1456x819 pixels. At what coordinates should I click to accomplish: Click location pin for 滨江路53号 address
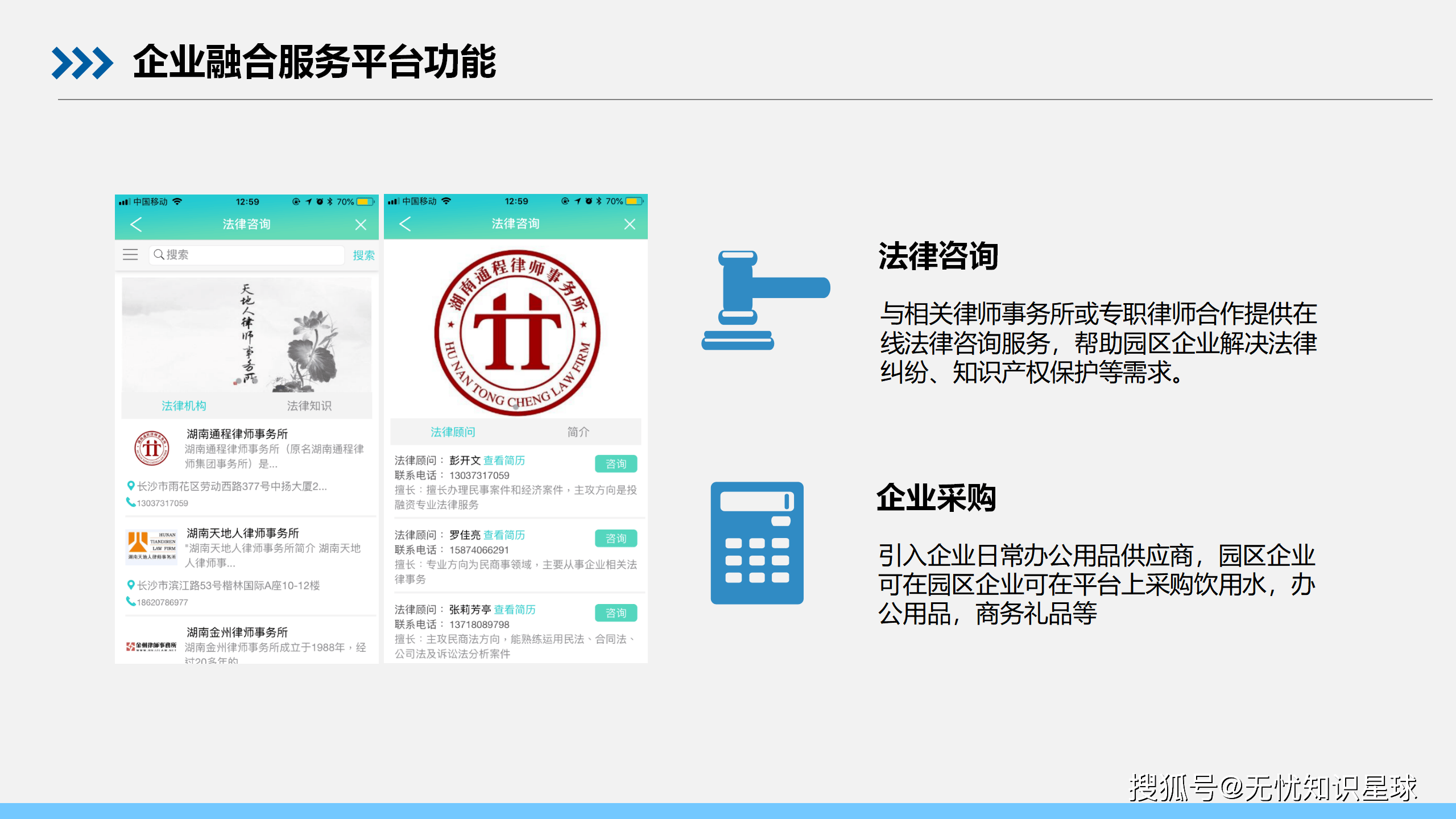[131, 585]
